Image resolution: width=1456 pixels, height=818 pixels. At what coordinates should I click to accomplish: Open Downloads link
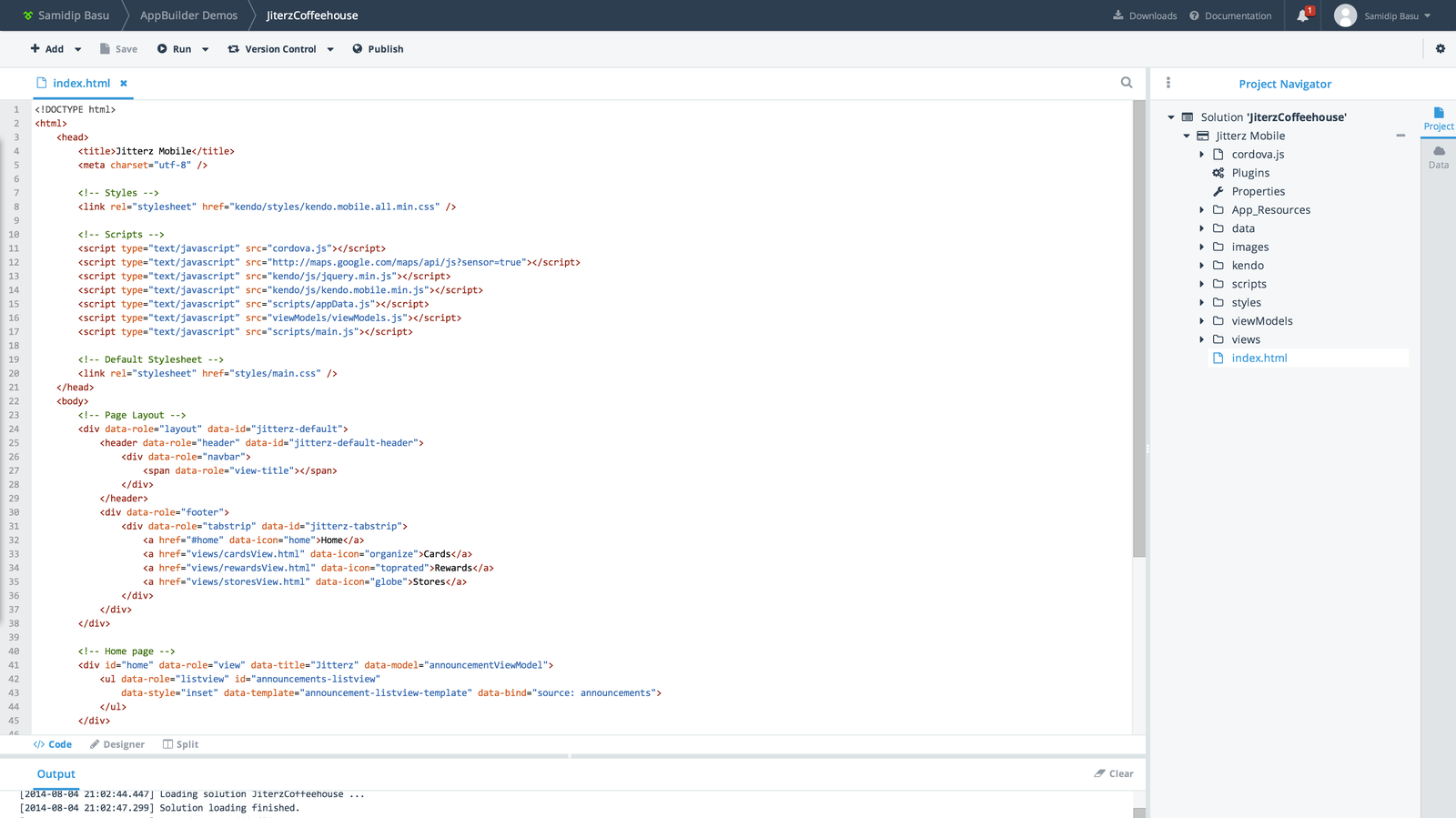1145,15
